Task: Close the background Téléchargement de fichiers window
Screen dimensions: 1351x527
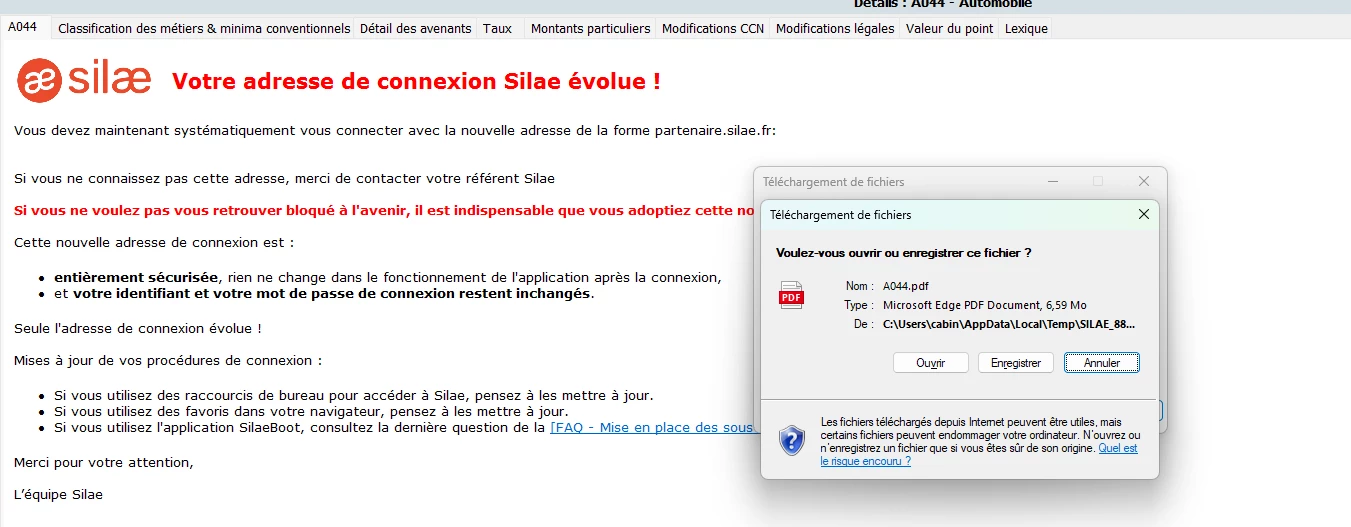Action: pyautogui.click(x=1144, y=181)
